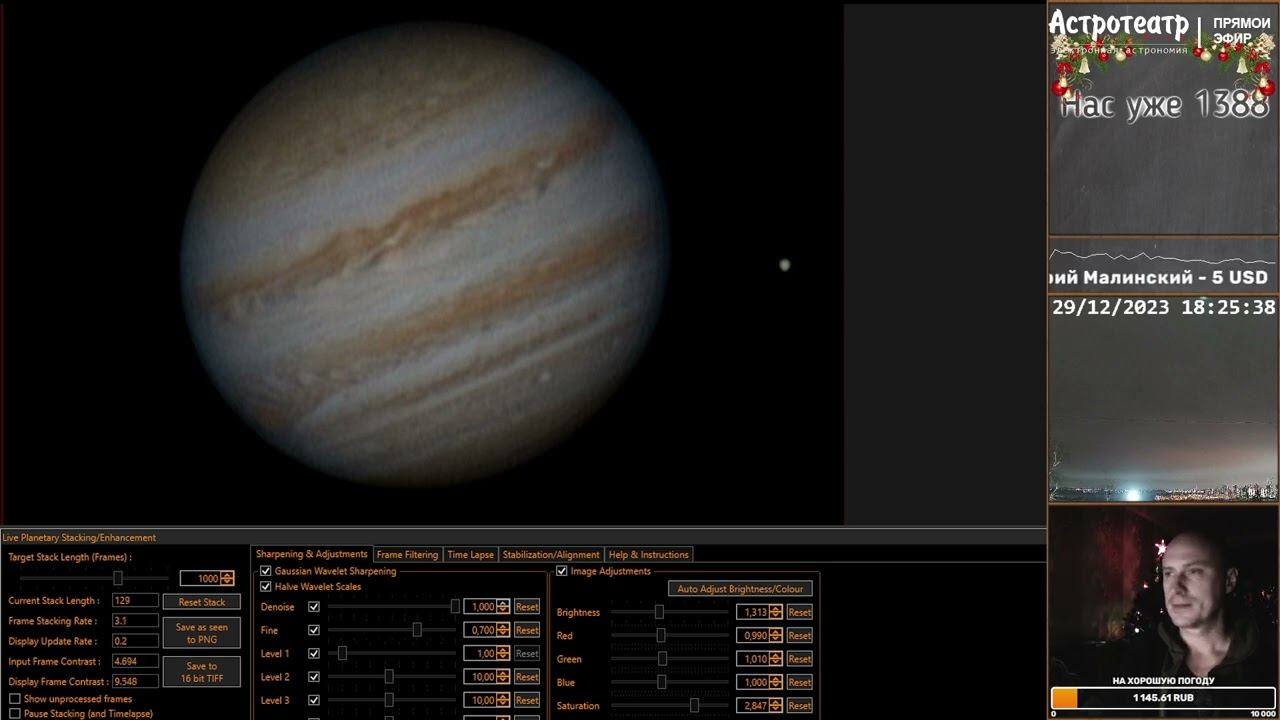Screen dimensions: 1280x720
Task: Click the Blue value spinner arrows
Action: (775, 682)
